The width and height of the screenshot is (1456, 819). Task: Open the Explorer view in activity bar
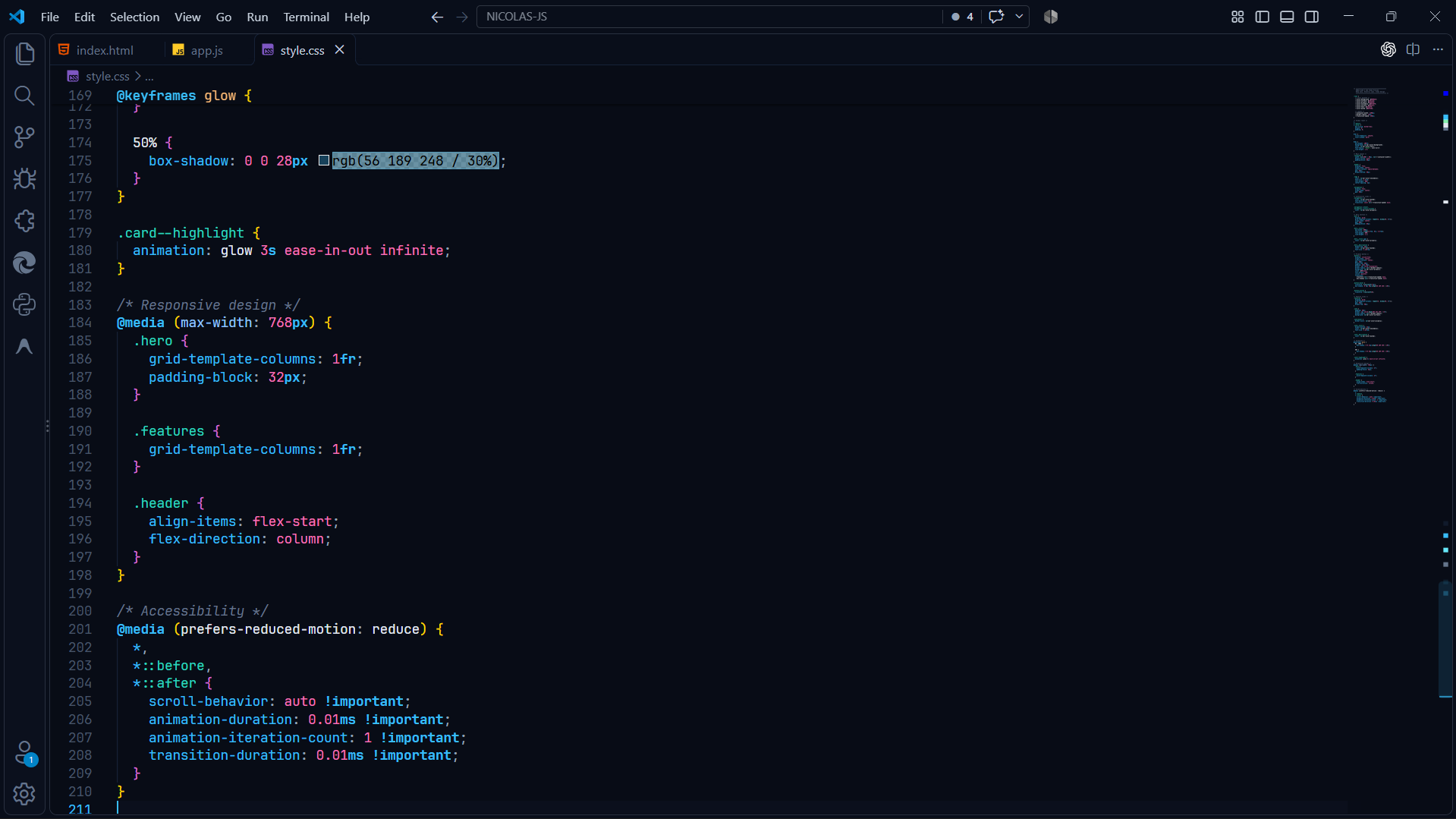click(x=24, y=53)
